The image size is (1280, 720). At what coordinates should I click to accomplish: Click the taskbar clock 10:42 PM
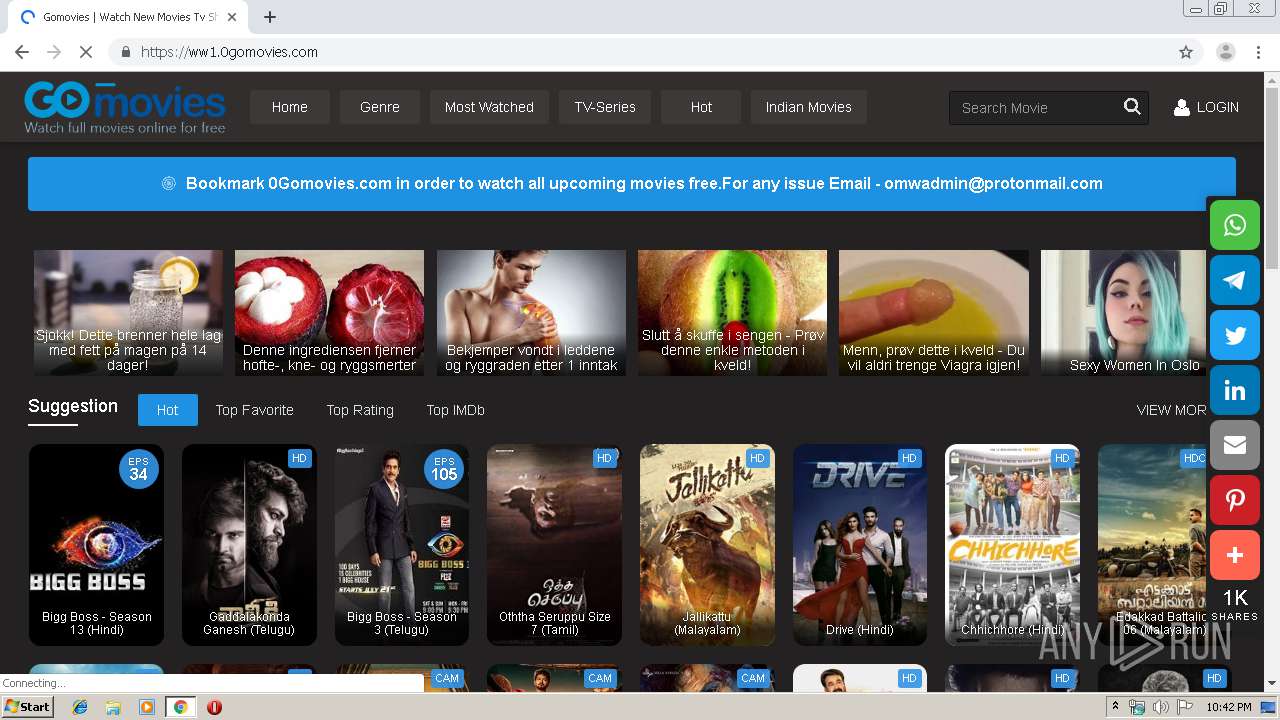click(x=1229, y=707)
